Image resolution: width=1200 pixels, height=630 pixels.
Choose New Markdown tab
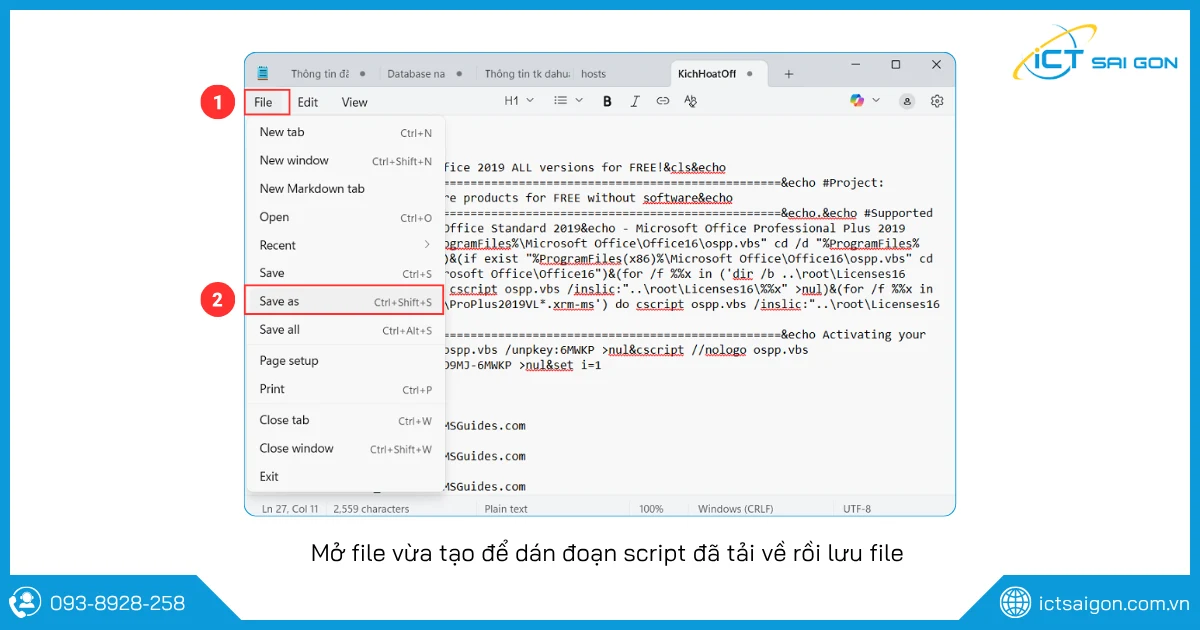click(345, 188)
